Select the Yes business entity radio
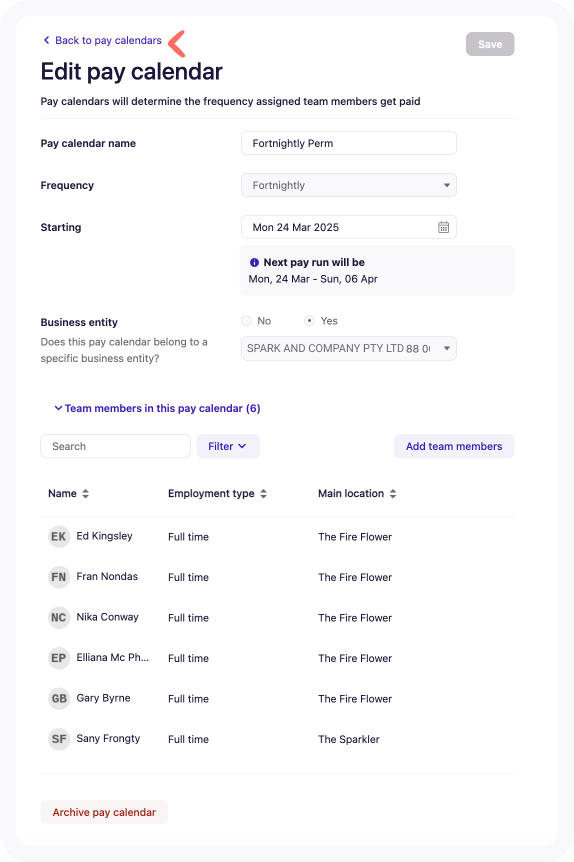This screenshot has height=862, width=574. coord(309,321)
